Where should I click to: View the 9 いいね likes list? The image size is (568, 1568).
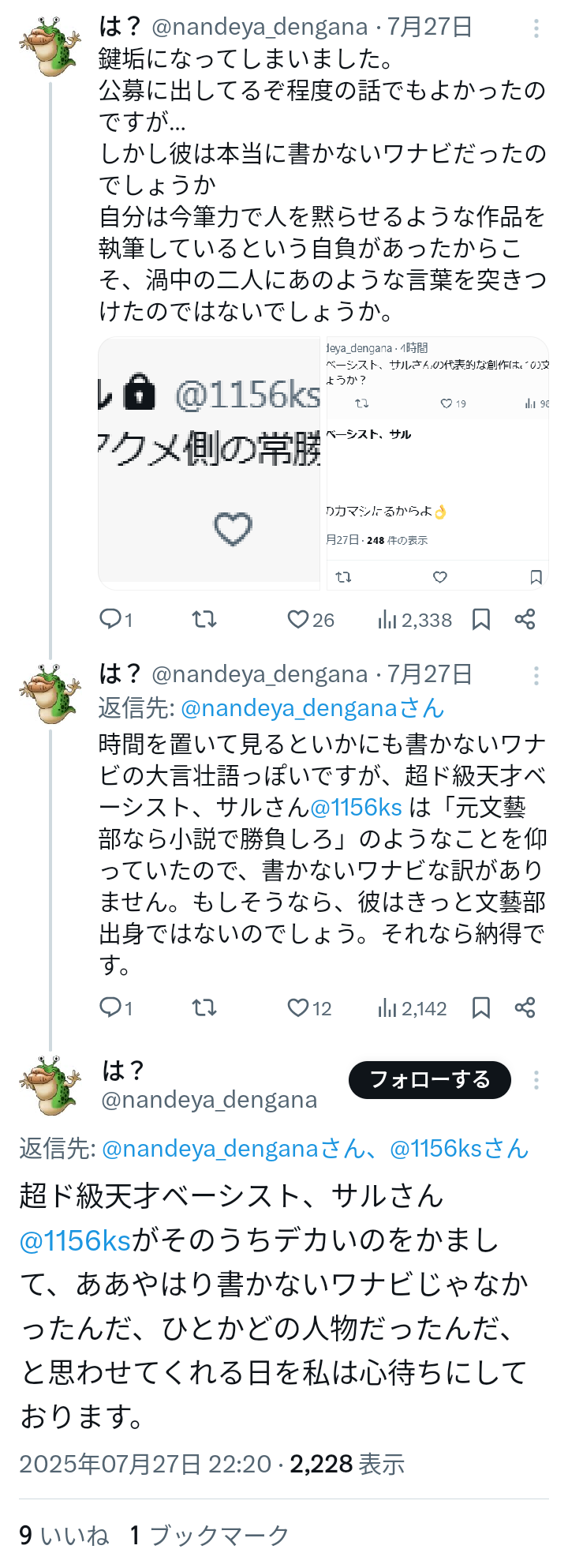(64, 1536)
